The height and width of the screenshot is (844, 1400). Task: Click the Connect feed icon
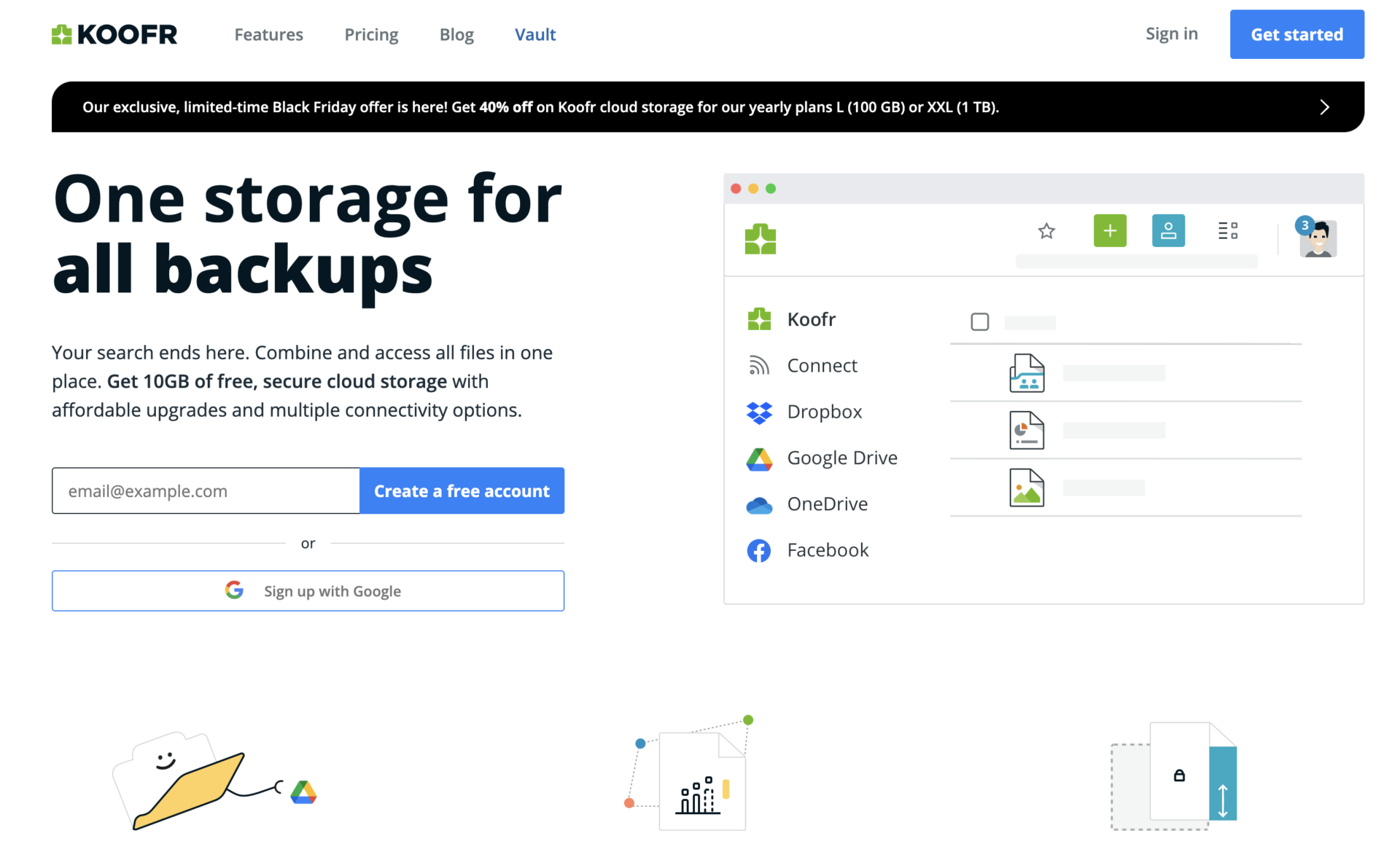click(x=759, y=365)
